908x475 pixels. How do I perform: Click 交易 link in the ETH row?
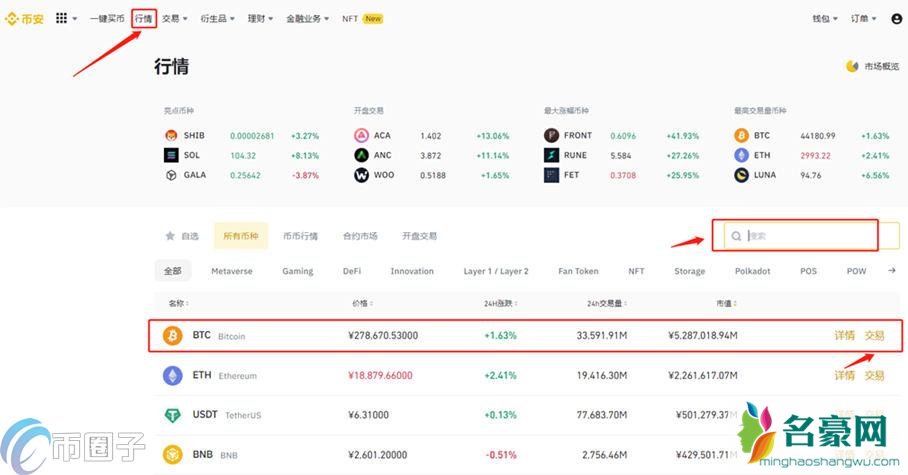coord(874,375)
